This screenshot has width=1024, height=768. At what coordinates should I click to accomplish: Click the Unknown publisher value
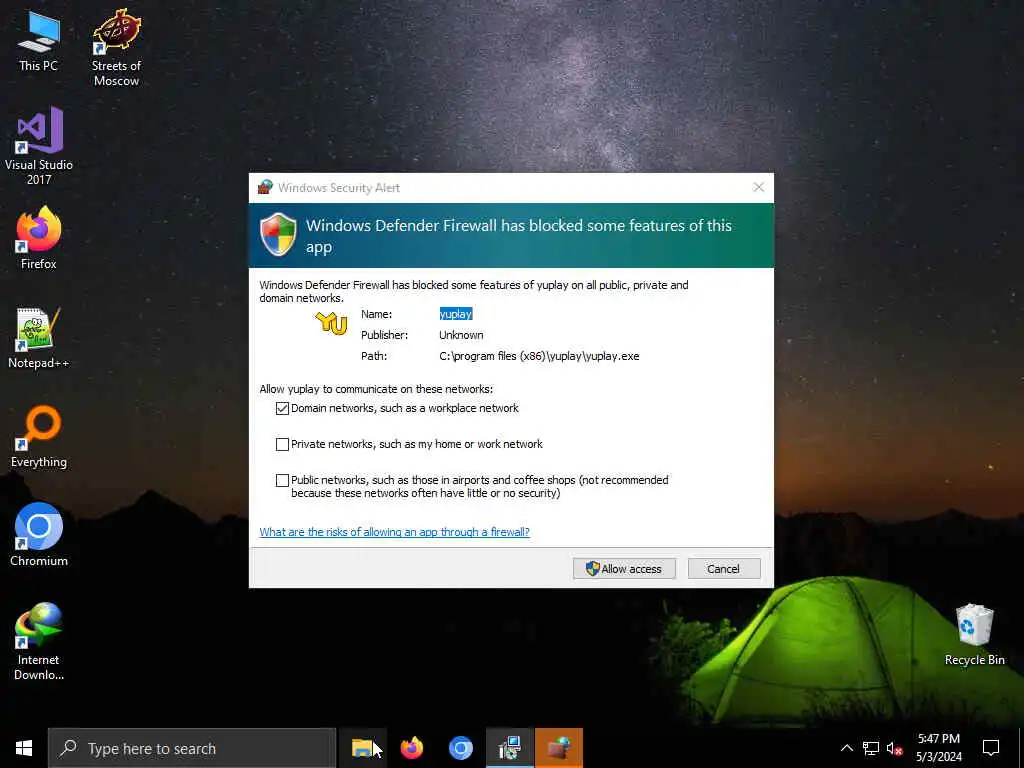(x=461, y=335)
